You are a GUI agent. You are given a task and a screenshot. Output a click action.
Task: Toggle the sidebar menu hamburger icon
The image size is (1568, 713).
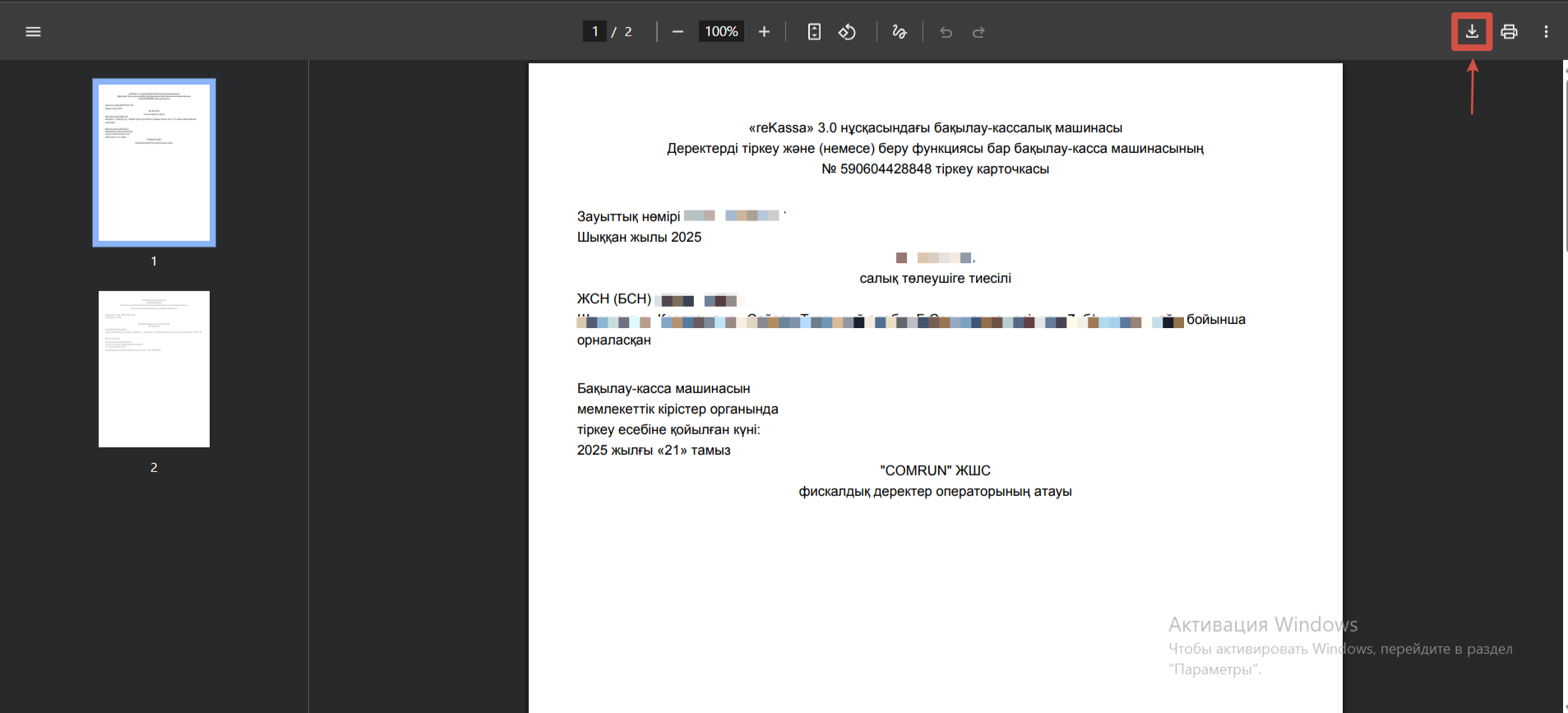33,31
